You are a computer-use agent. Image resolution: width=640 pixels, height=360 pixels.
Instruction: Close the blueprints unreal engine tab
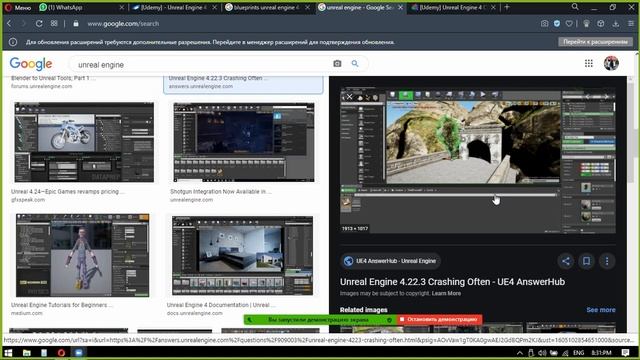(x=307, y=7)
